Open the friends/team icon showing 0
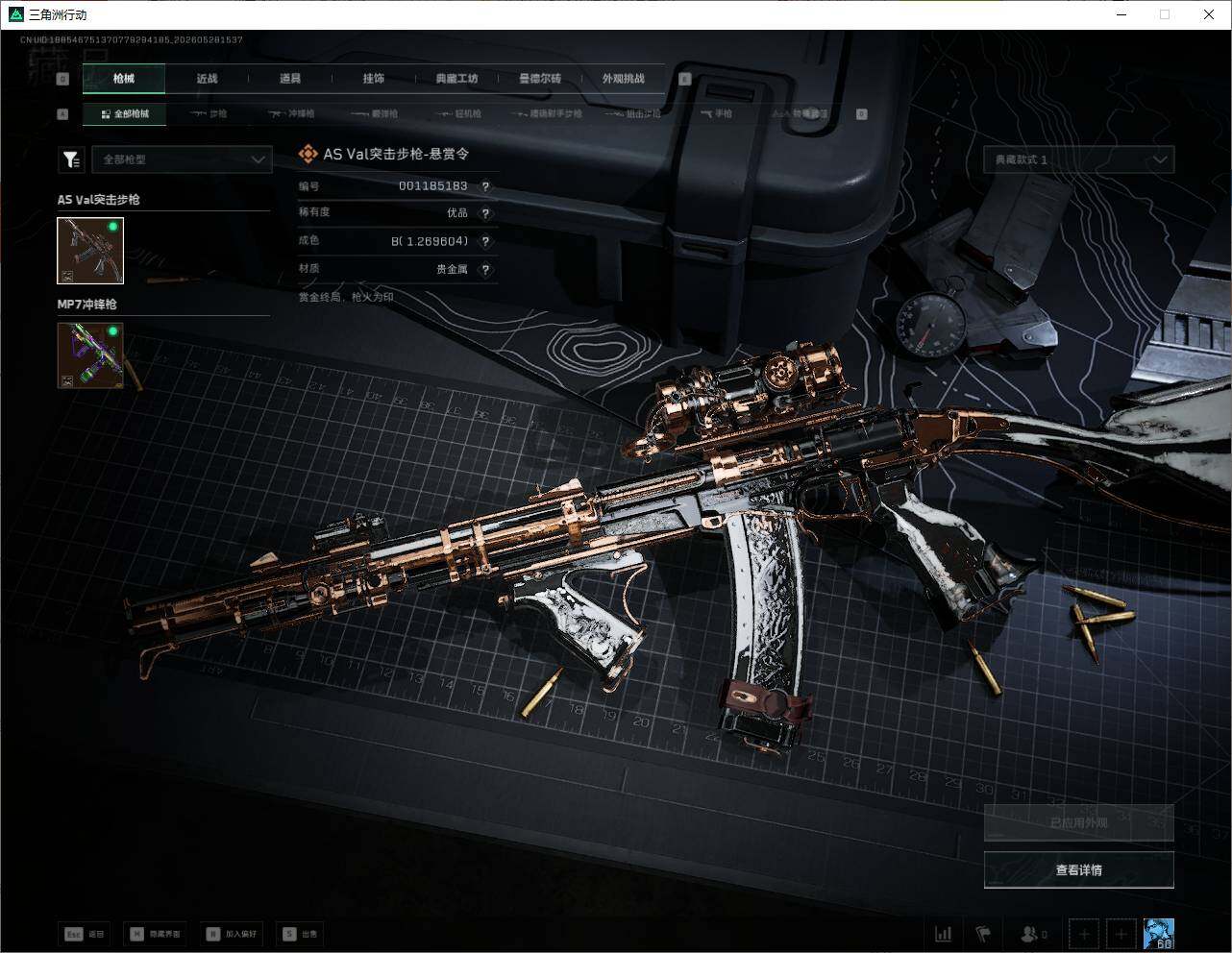The width and height of the screenshot is (1232, 953). pos(1034,933)
